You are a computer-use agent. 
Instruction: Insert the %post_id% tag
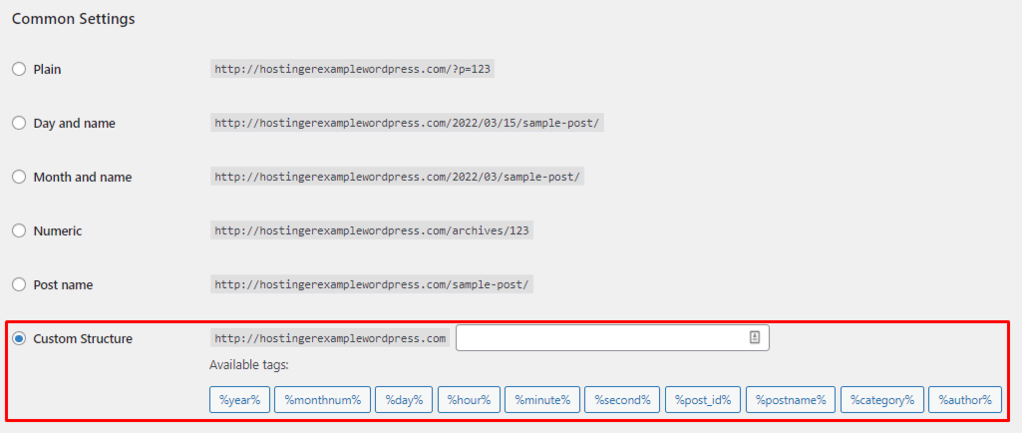coord(703,400)
